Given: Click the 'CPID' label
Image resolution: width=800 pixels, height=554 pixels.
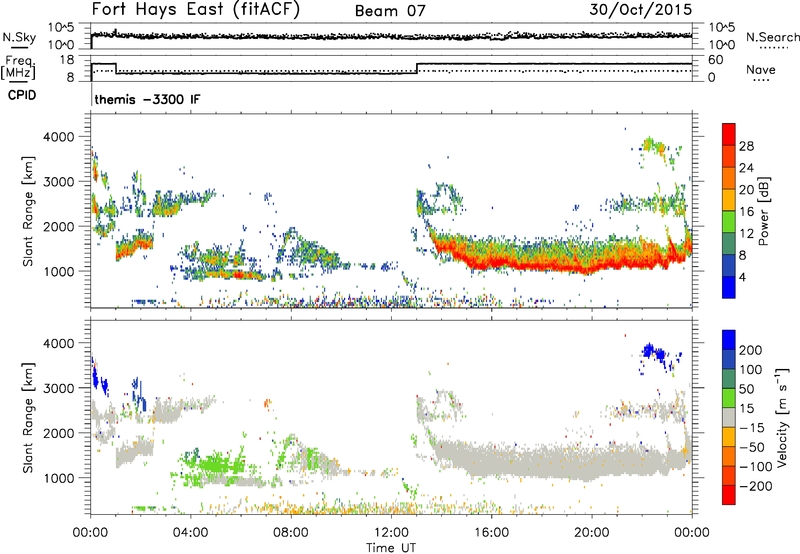Looking at the screenshot, I should [22, 95].
